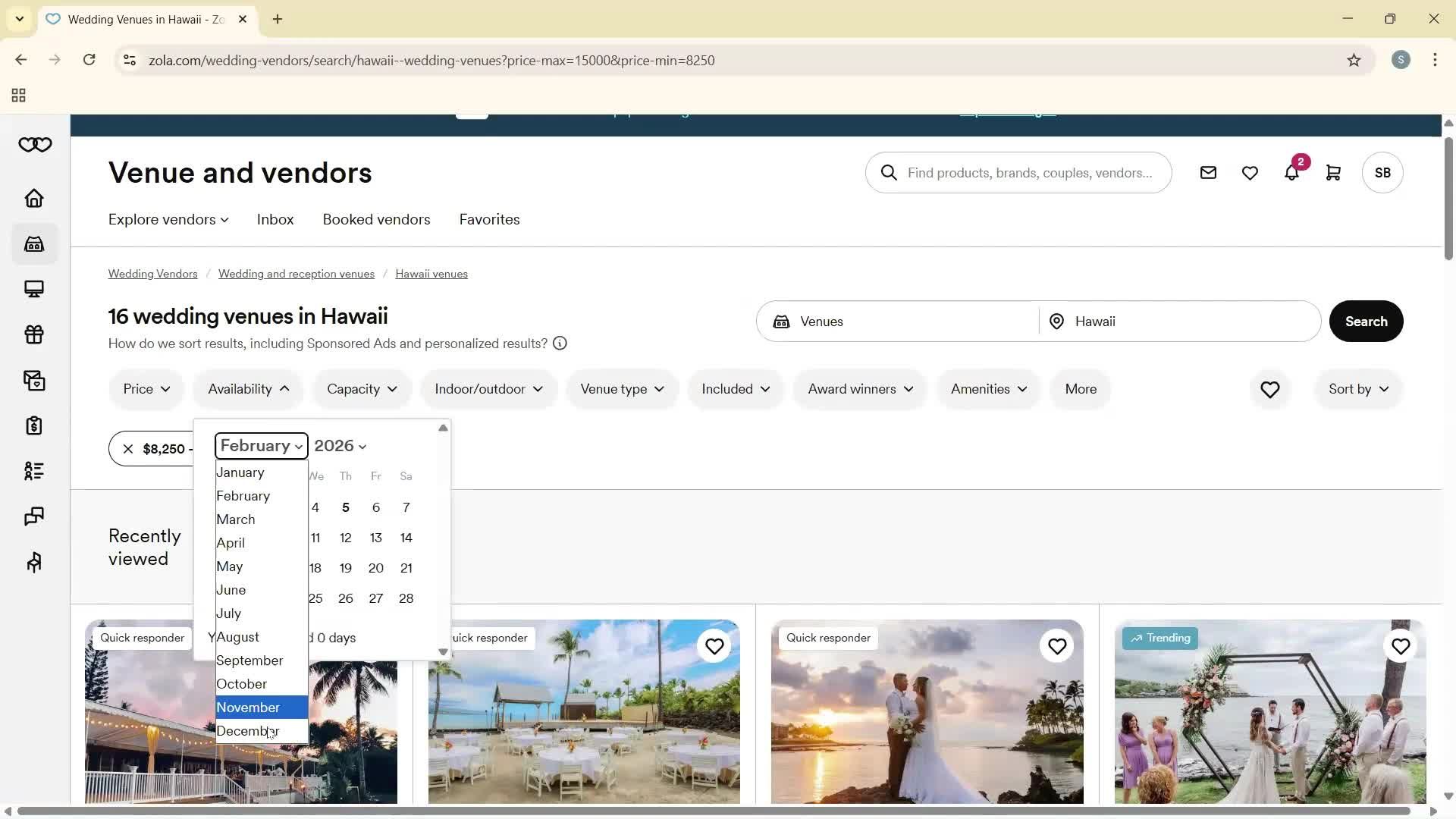Click the budget clipboard icon in sidebar
The height and width of the screenshot is (819, 1456).
point(34,425)
